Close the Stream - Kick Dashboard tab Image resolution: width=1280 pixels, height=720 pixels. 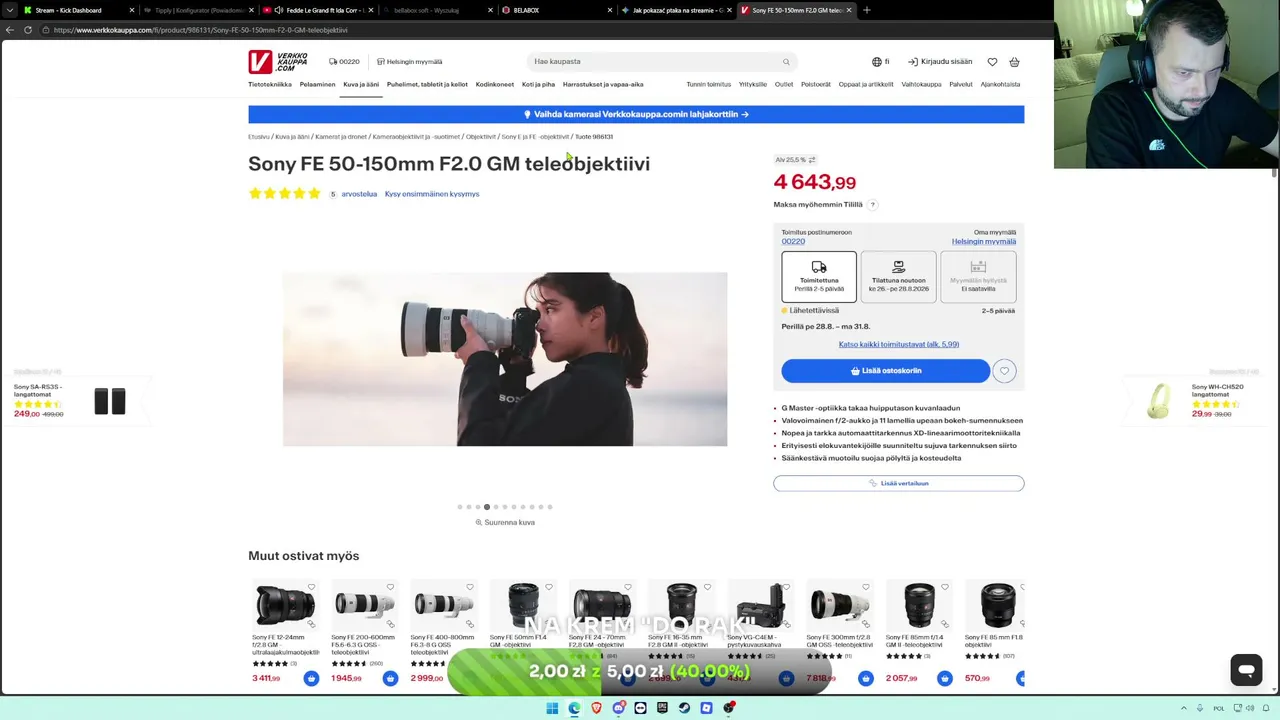tap(131, 10)
